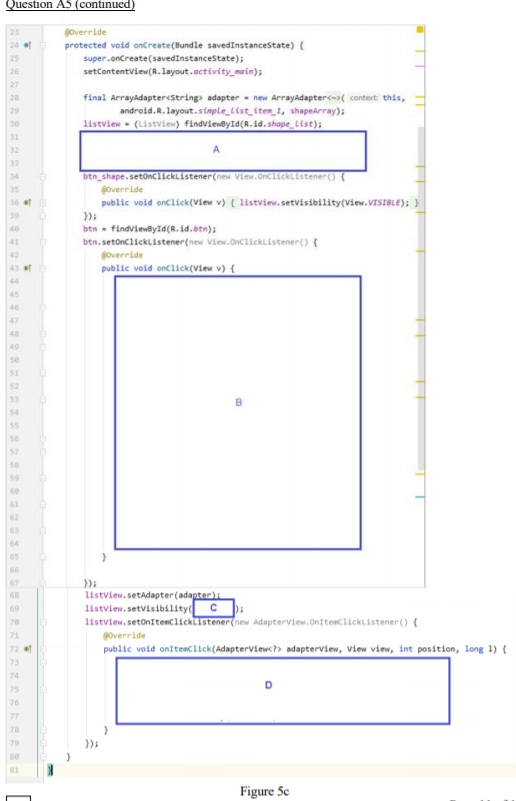Click 'Question A5 (continued)' heading
516x801 pixels.
click(x=70, y=5)
